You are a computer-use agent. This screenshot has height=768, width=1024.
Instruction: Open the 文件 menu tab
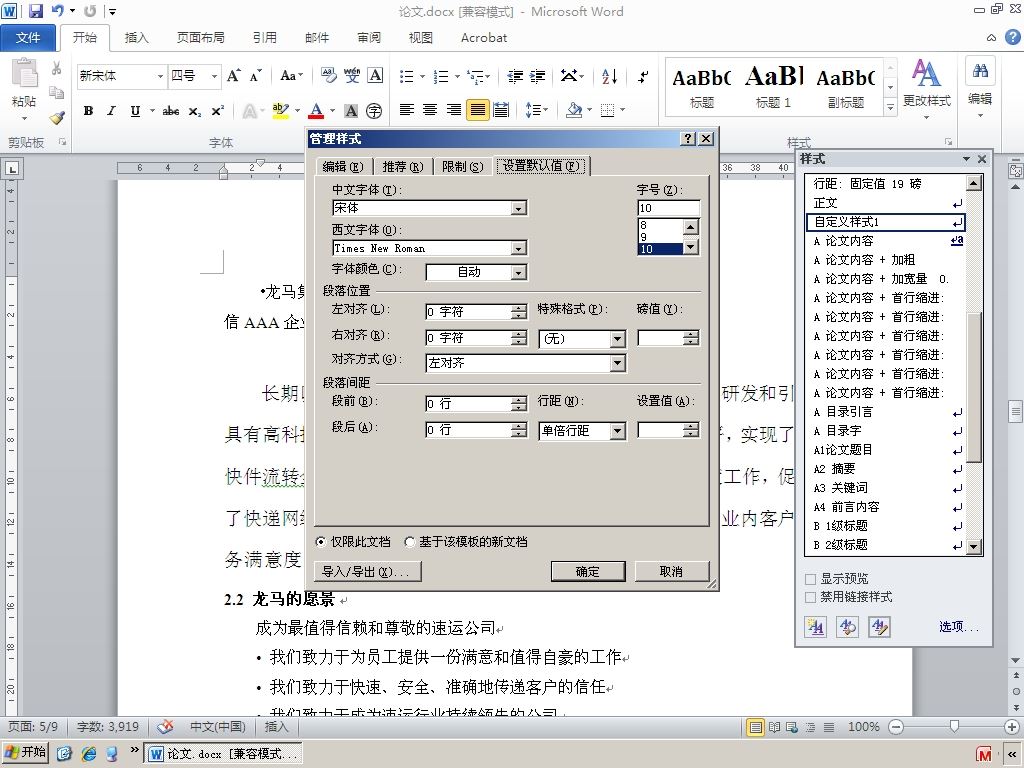(28, 38)
